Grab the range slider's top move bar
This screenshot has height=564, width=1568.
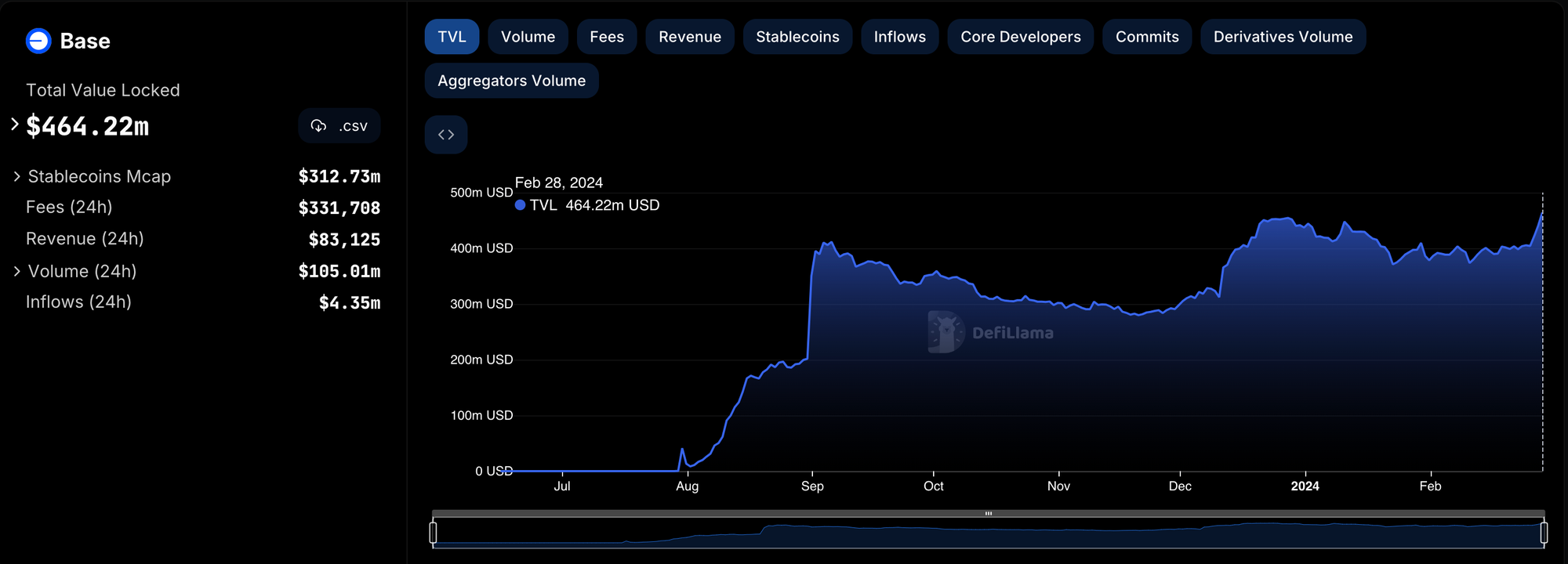989,514
